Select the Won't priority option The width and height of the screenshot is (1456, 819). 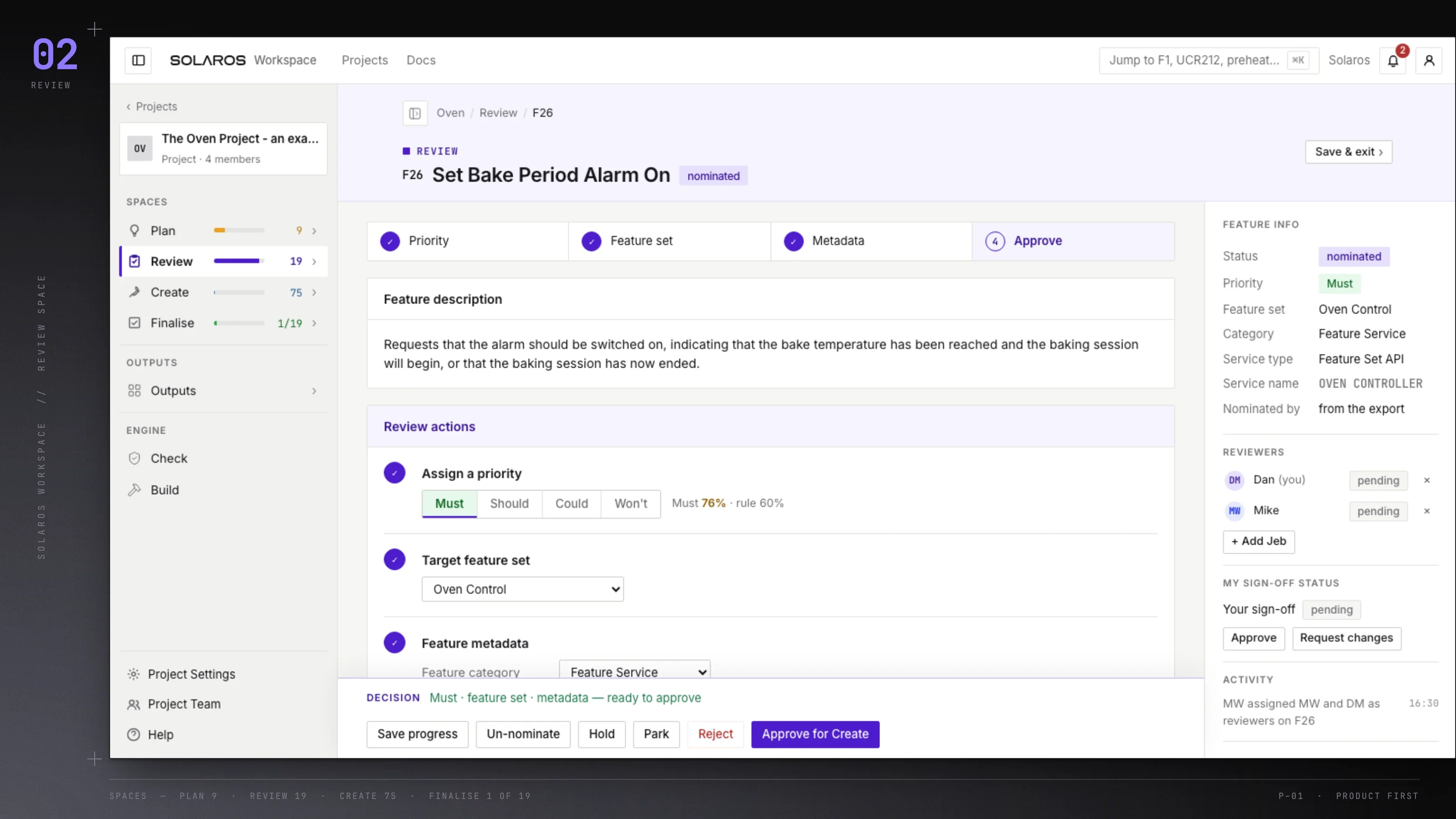click(x=631, y=504)
